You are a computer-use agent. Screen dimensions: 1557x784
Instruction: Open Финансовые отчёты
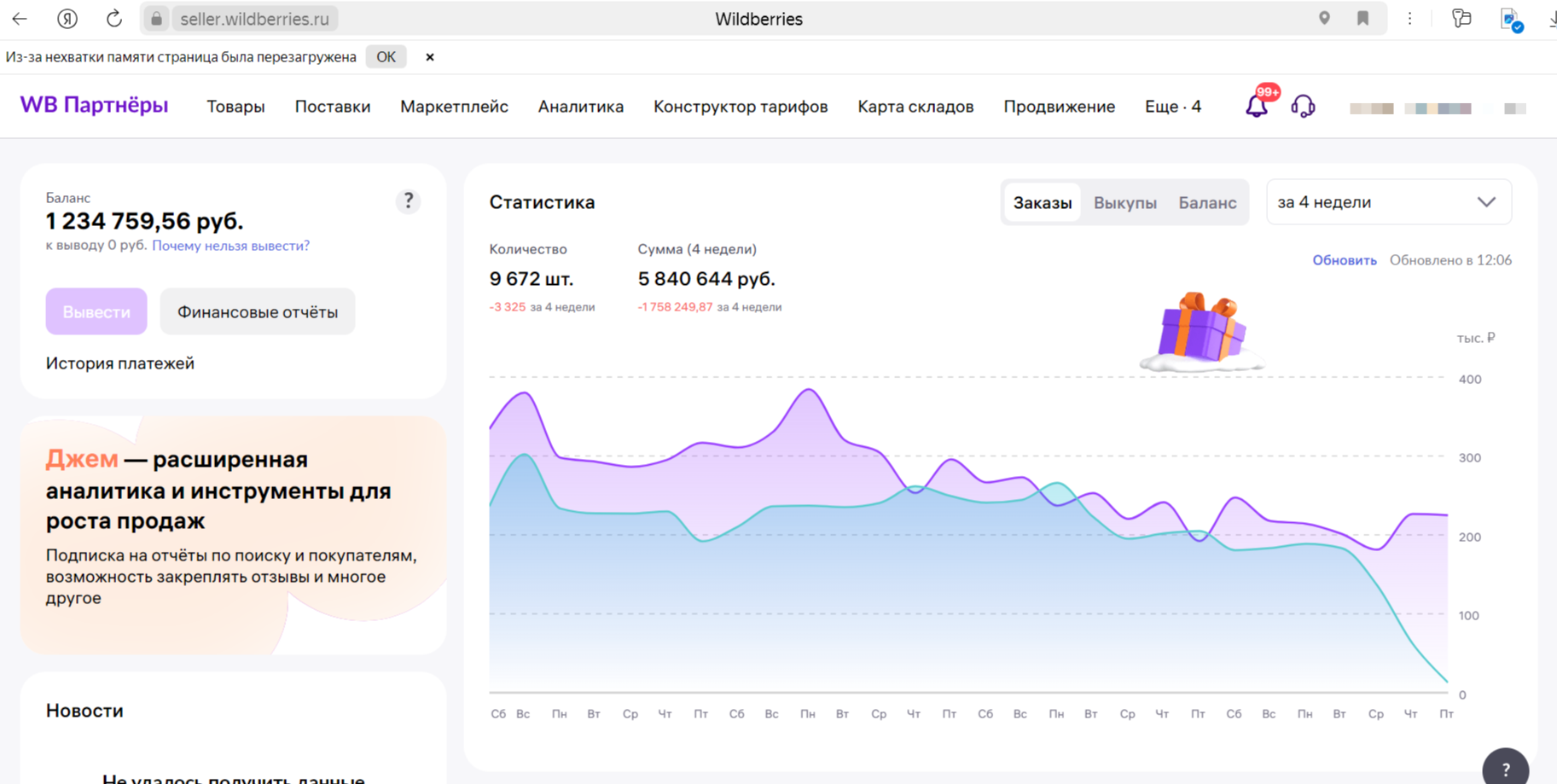(257, 311)
